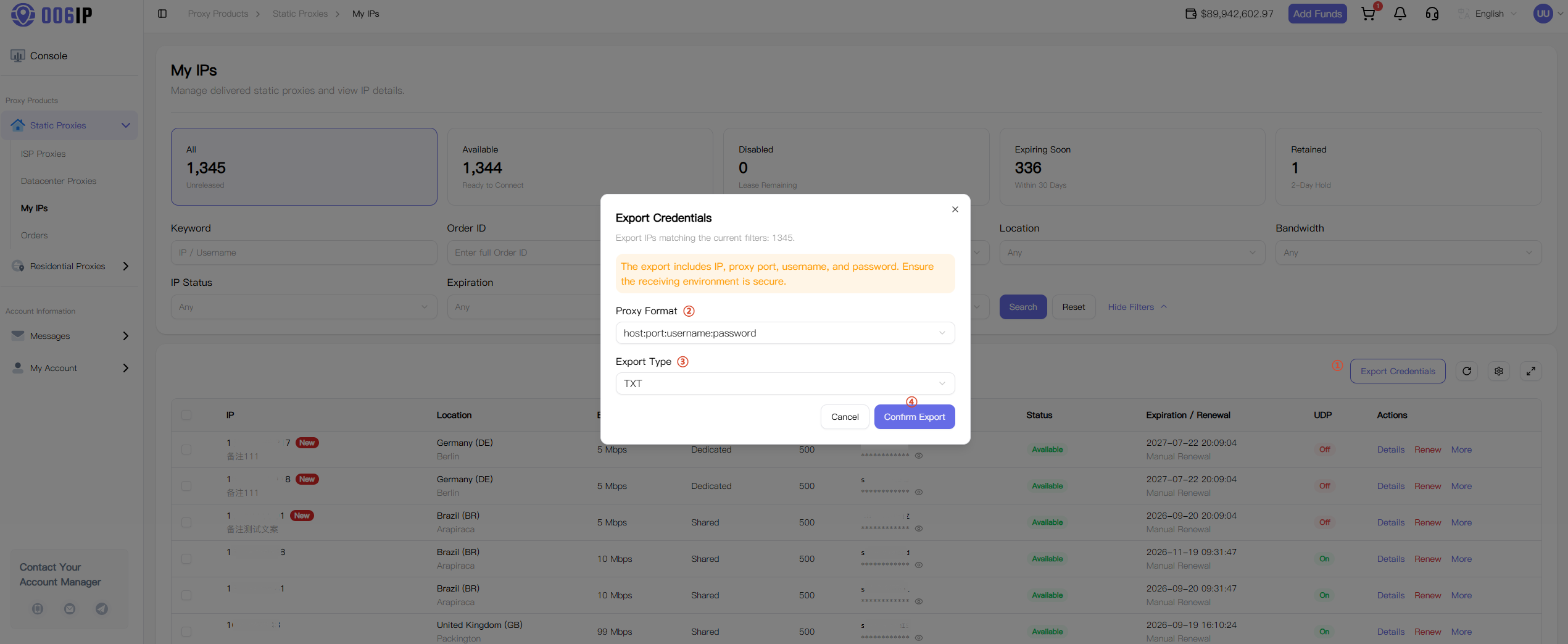Go to Static Proxies breadcrumb
Viewport: 1568px width, 644px height.
tap(300, 14)
